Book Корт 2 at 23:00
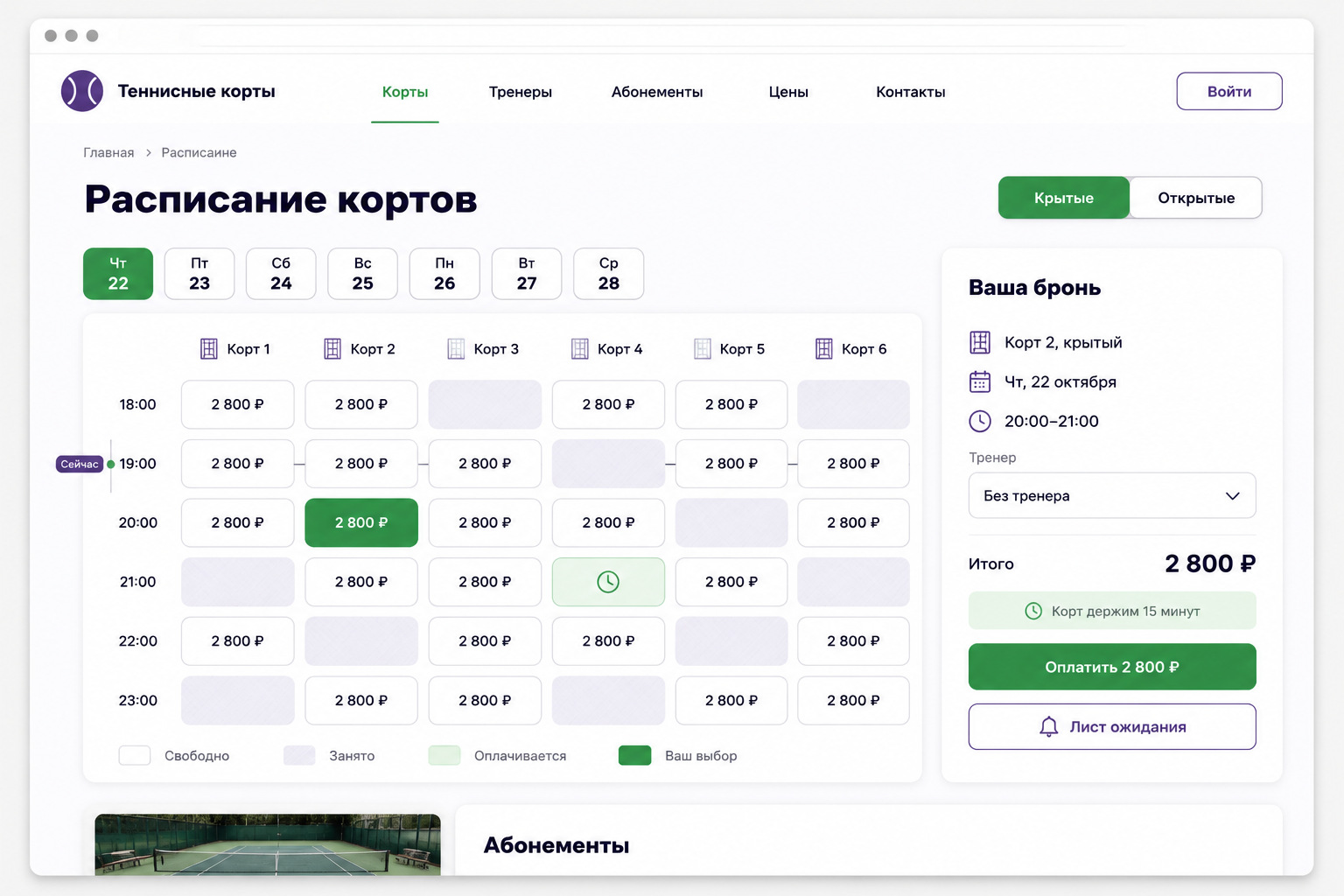1344x896 pixels. click(x=361, y=700)
